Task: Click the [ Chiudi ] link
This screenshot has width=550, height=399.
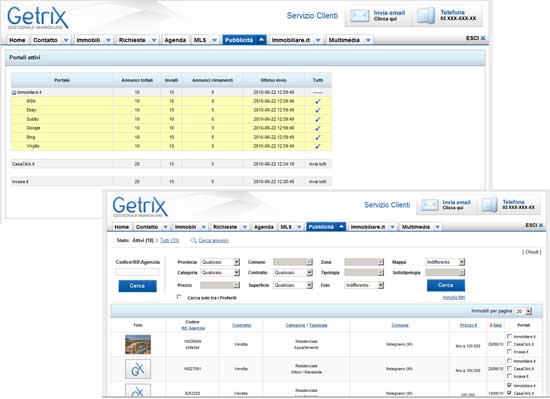Action: click(532, 252)
